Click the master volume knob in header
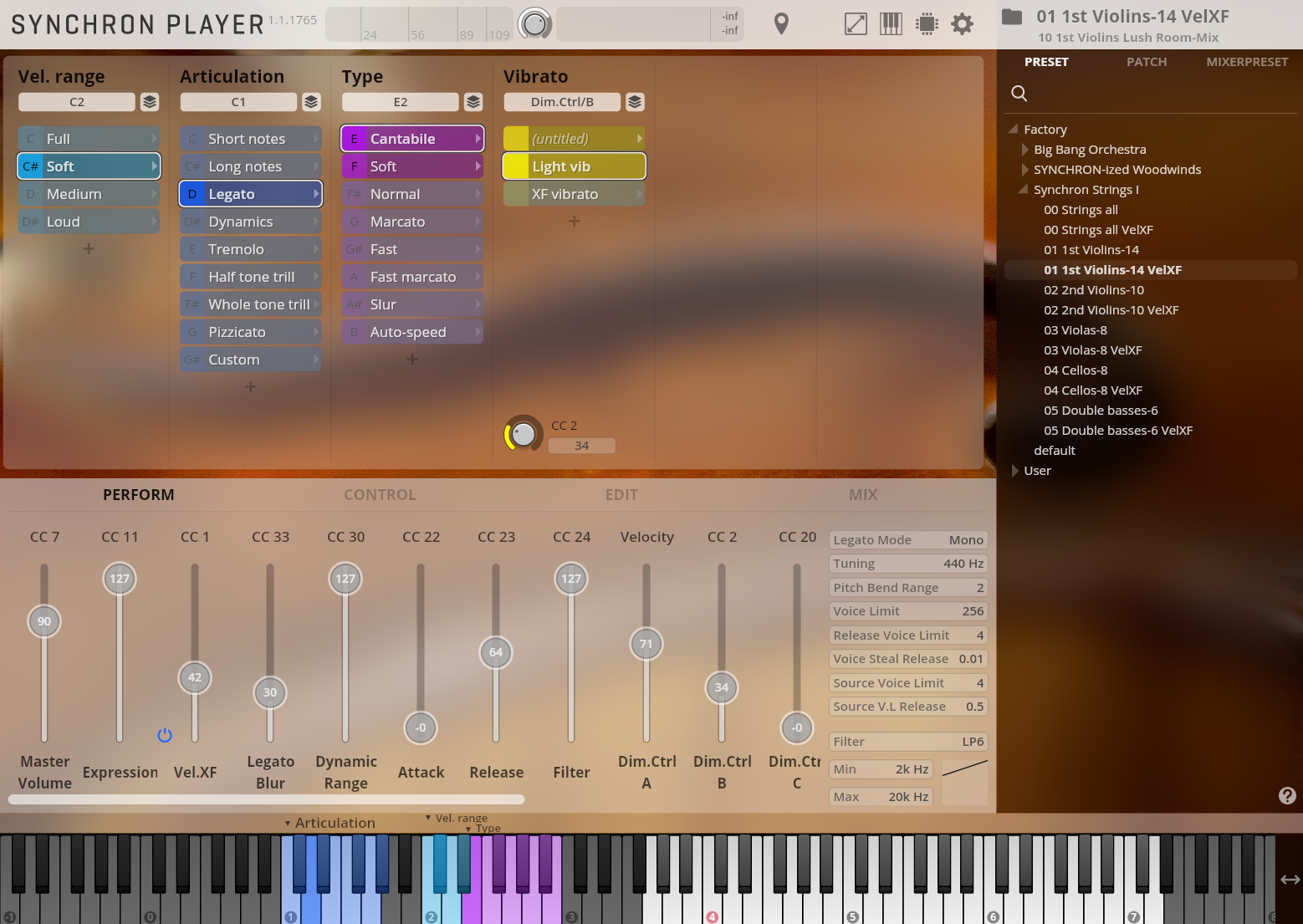This screenshot has width=1303, height=924. (x=535, y=24)
